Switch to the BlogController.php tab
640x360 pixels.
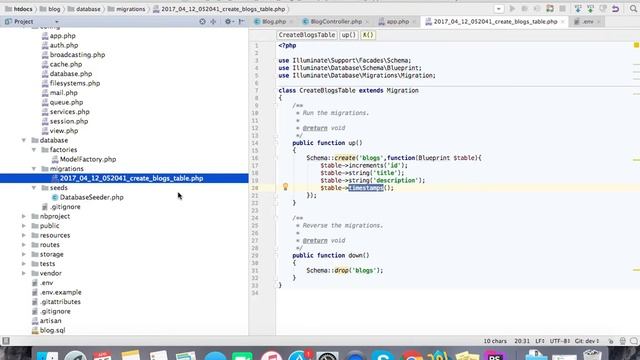pos(336,22)
